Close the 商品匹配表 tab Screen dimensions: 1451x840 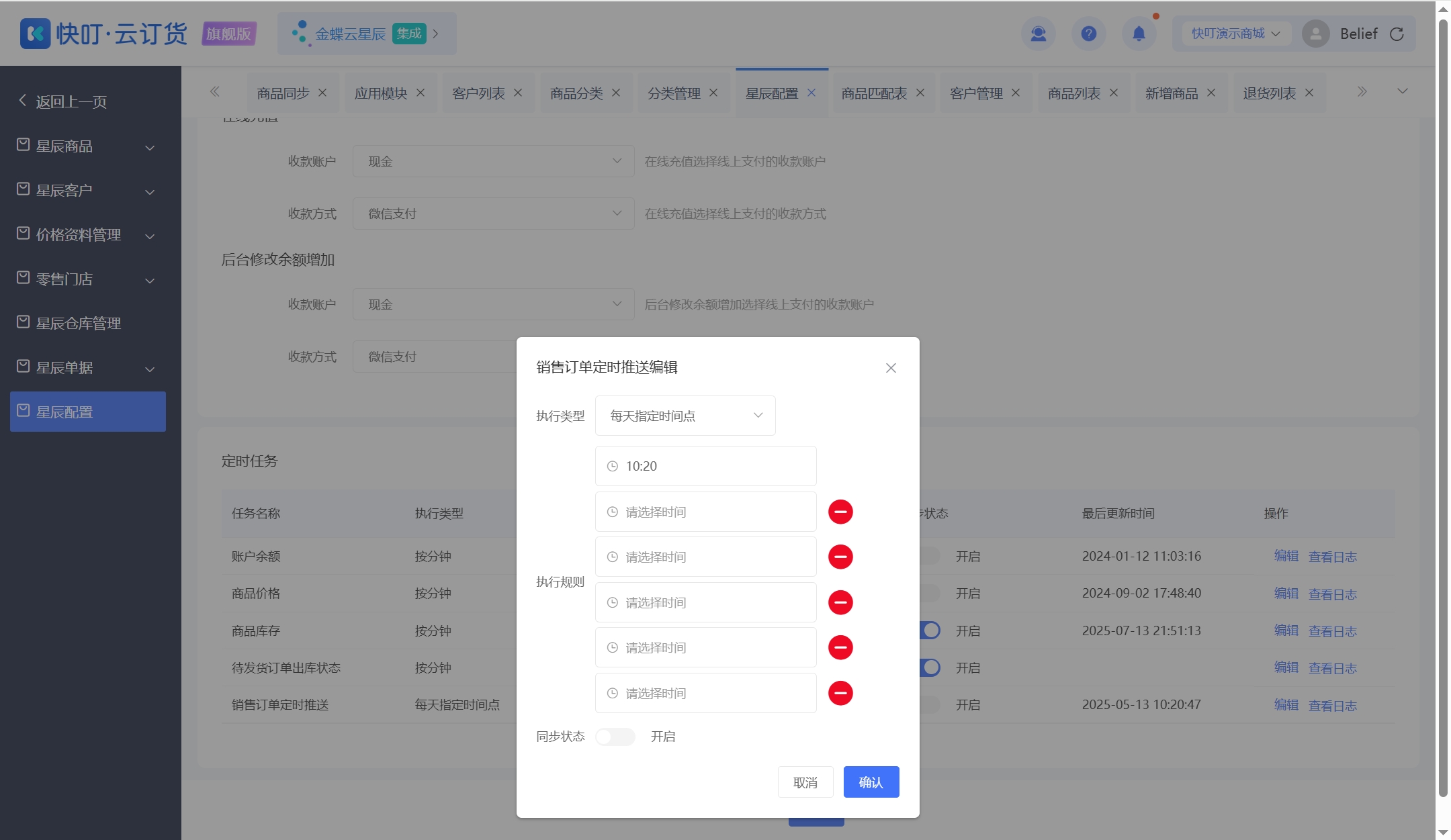(920, 93)
